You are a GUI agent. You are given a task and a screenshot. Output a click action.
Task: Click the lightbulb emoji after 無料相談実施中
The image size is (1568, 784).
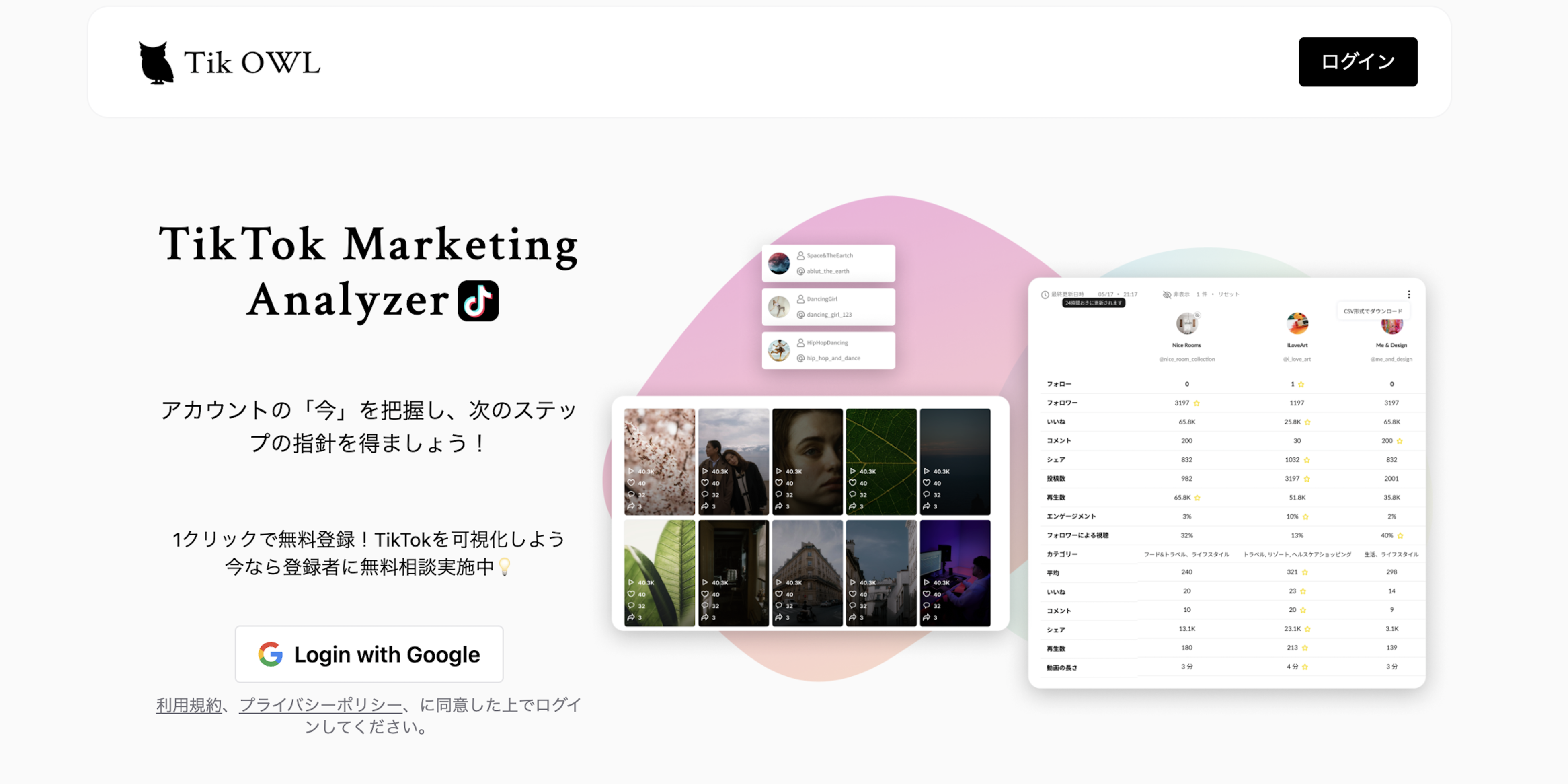click(504, 567)
